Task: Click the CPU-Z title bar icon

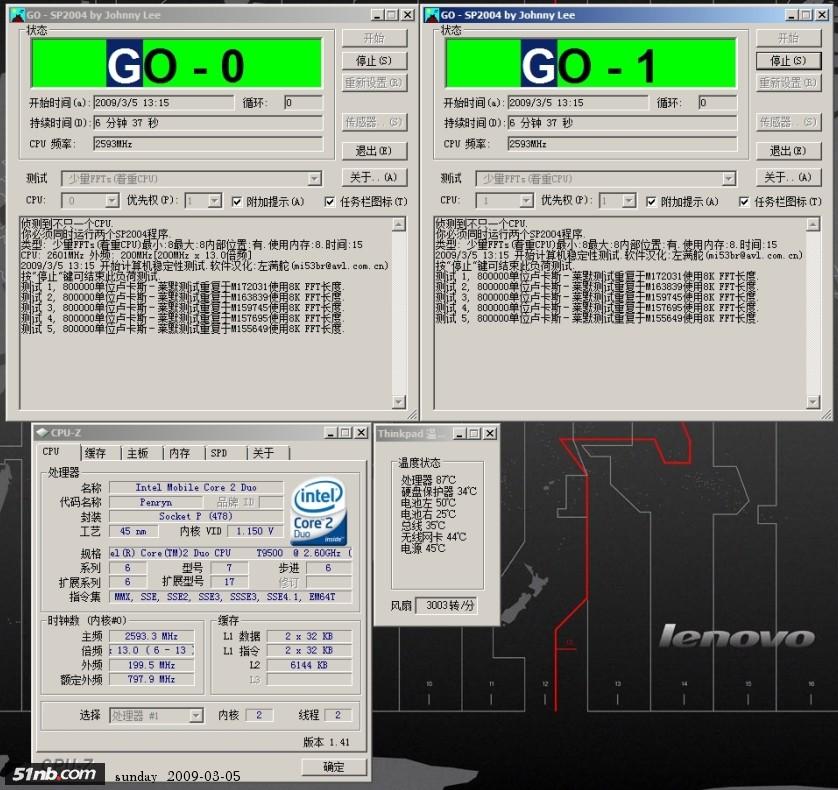Action: tap(41, 433)
